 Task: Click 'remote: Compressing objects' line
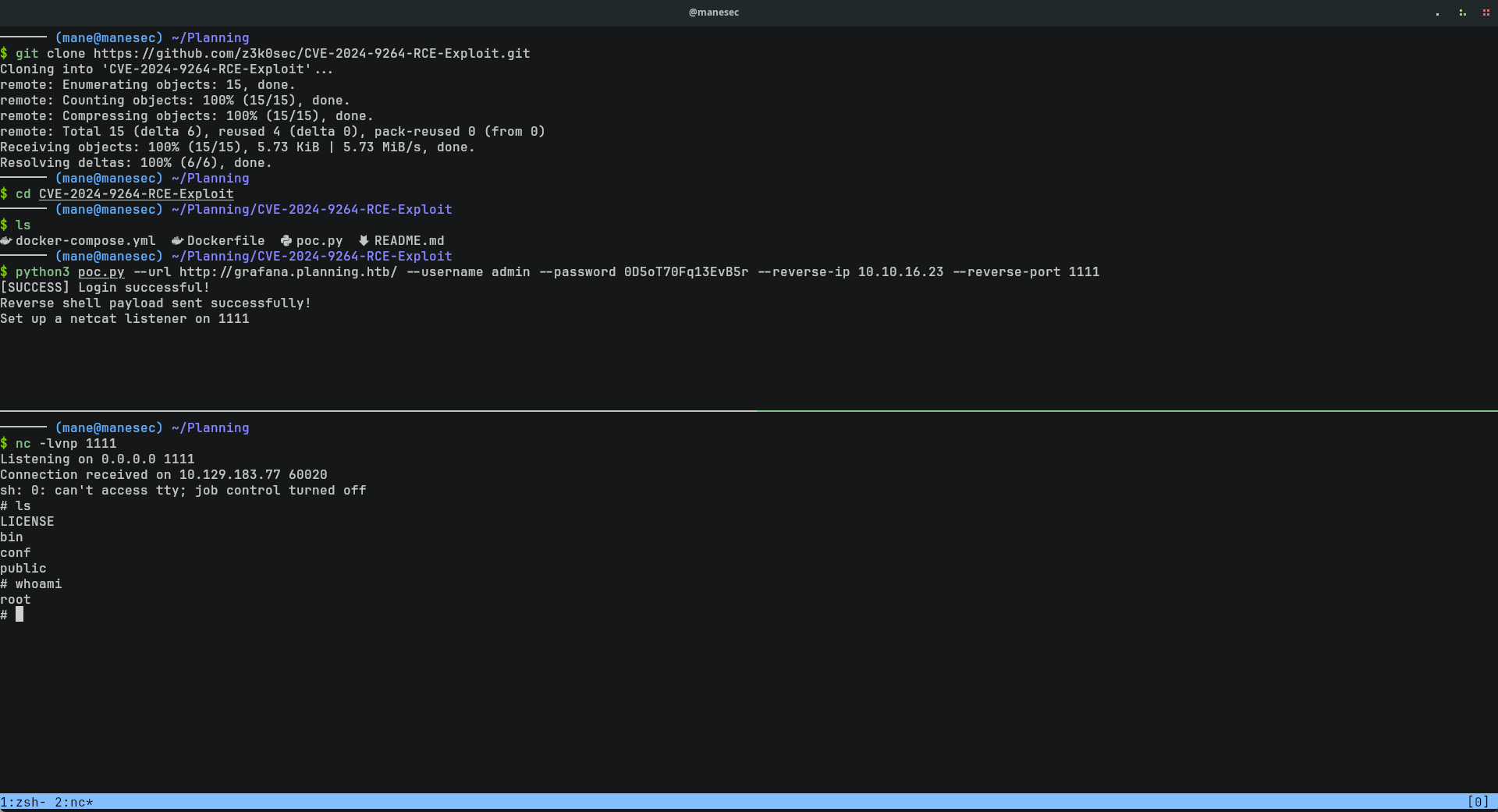pyautogui.click(x=187, y=115)
